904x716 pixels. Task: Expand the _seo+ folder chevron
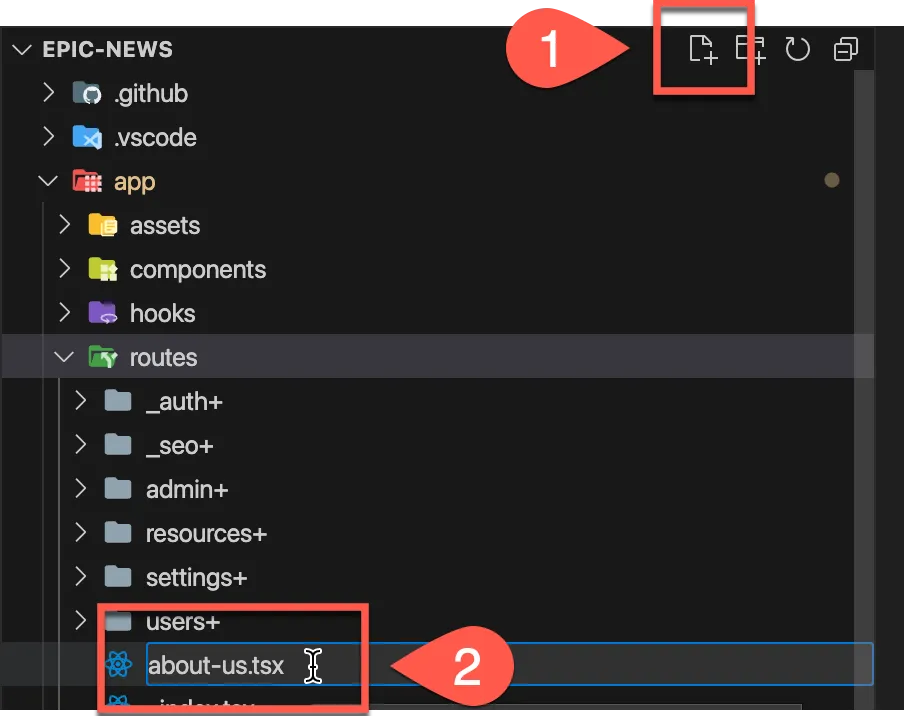click(81, 444)
